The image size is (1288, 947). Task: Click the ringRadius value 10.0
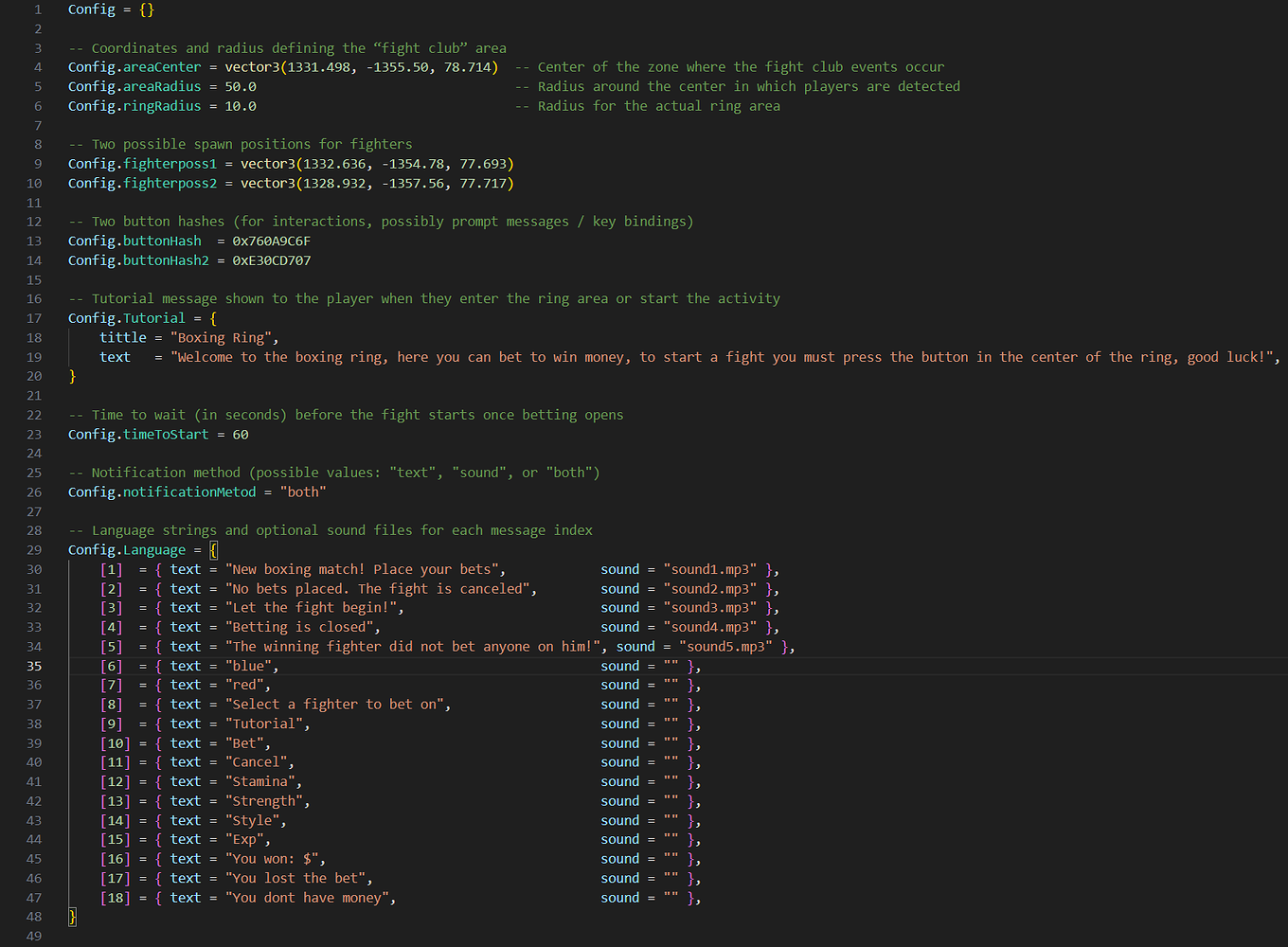pyautogui.click(x=241, y=106)
